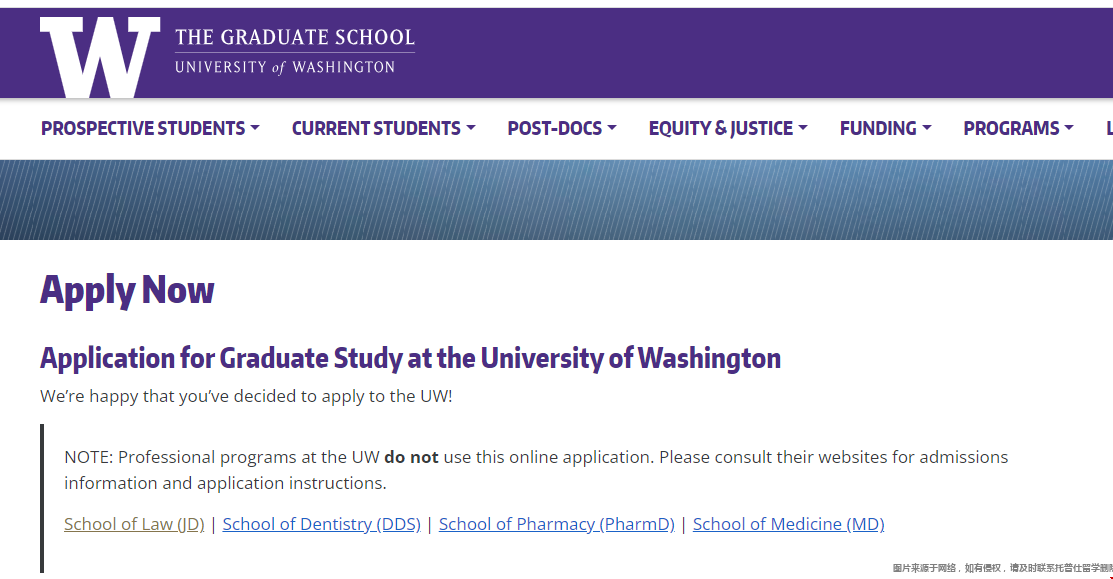This screenshot has width=1113, height=579.
Task: Click the University of Washington W logo
Action: [x=100, y=57]
